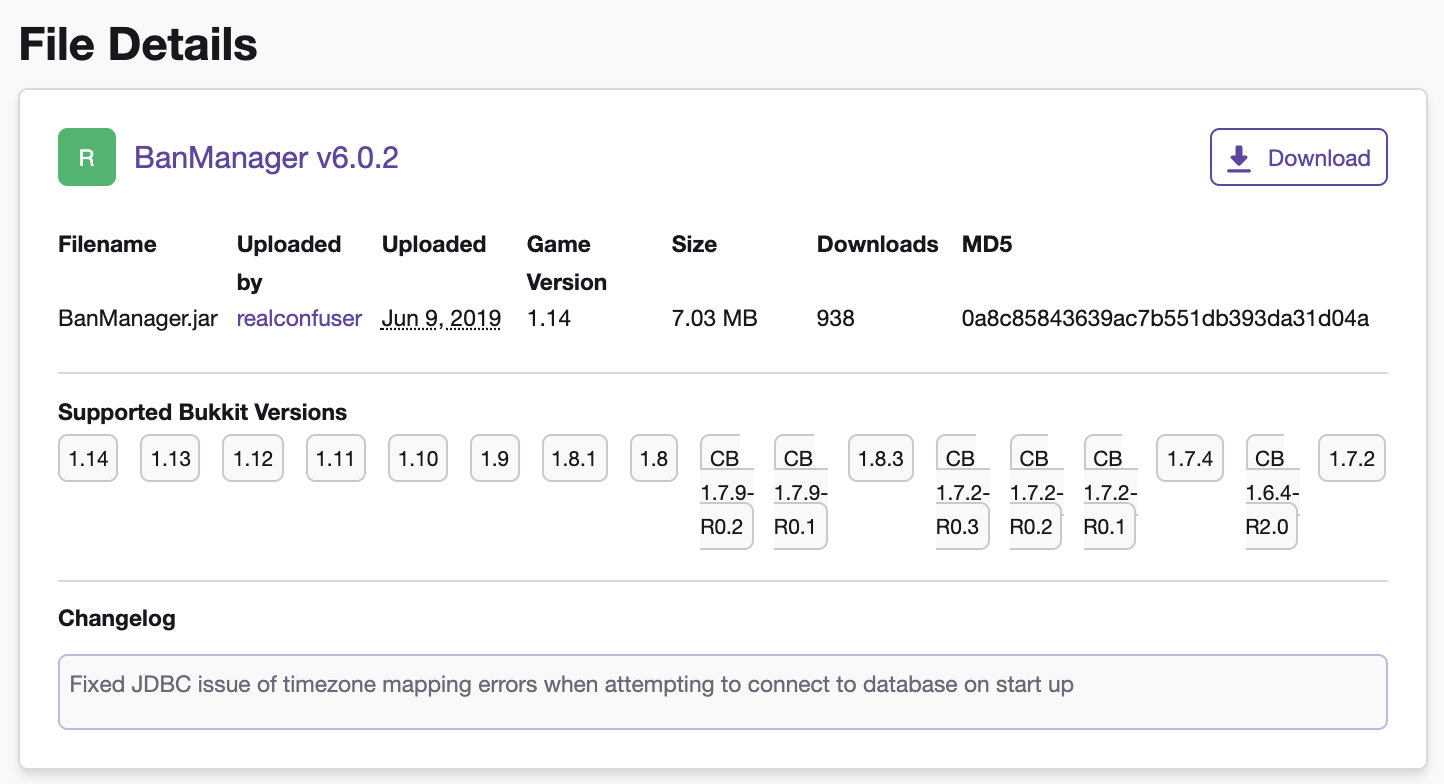This screenshot has height=784, width=1444.
Task: Click the BanManager.jar filename text
Action: [x=138, y=319]
